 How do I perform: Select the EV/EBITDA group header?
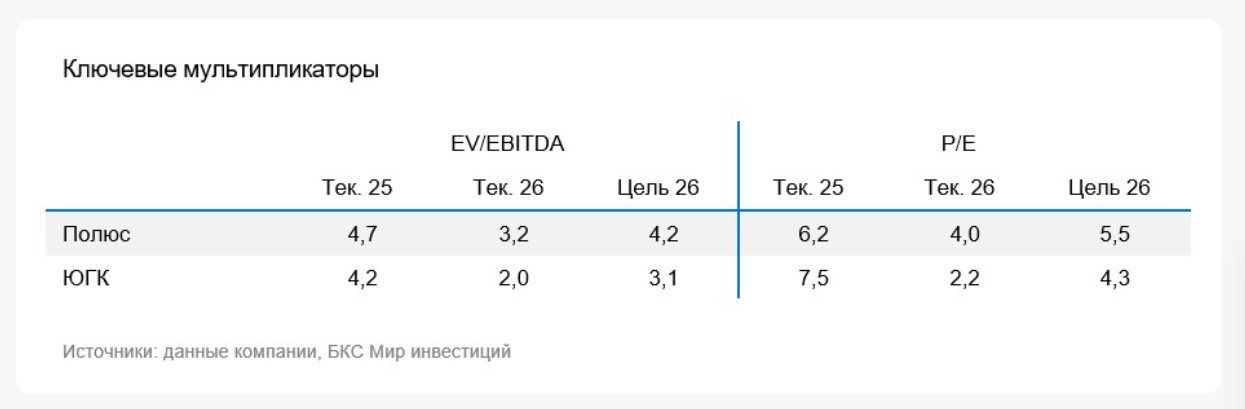[508, 143]
